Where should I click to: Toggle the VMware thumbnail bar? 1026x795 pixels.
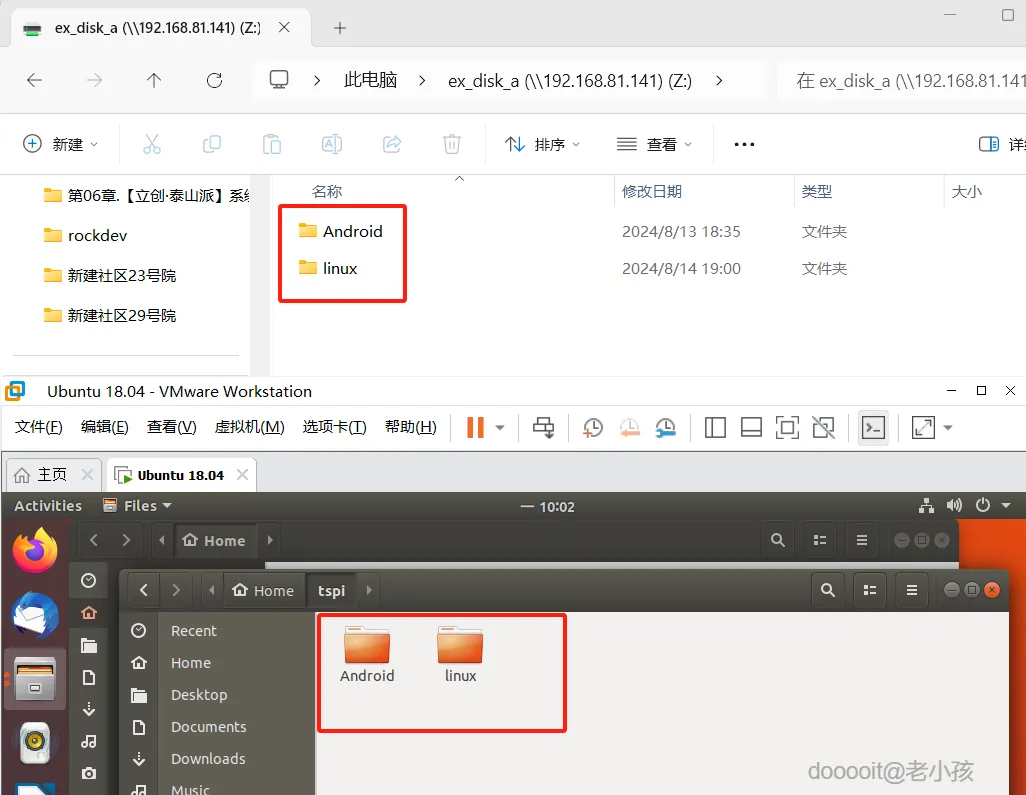coord(751,427)
